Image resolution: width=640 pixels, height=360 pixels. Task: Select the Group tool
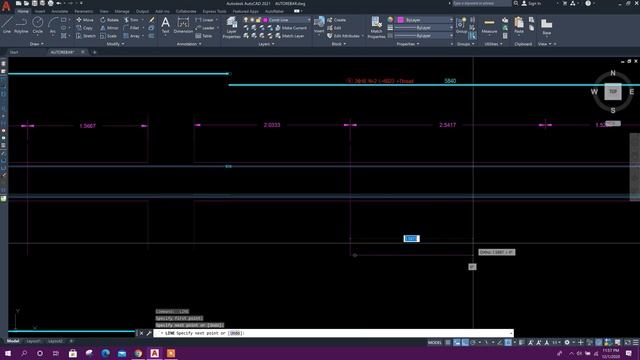coord(461,25)
